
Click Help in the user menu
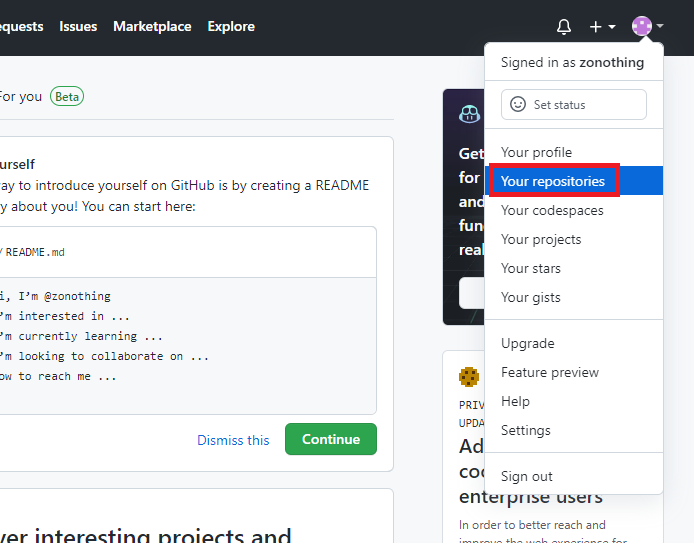click(574, 401)
